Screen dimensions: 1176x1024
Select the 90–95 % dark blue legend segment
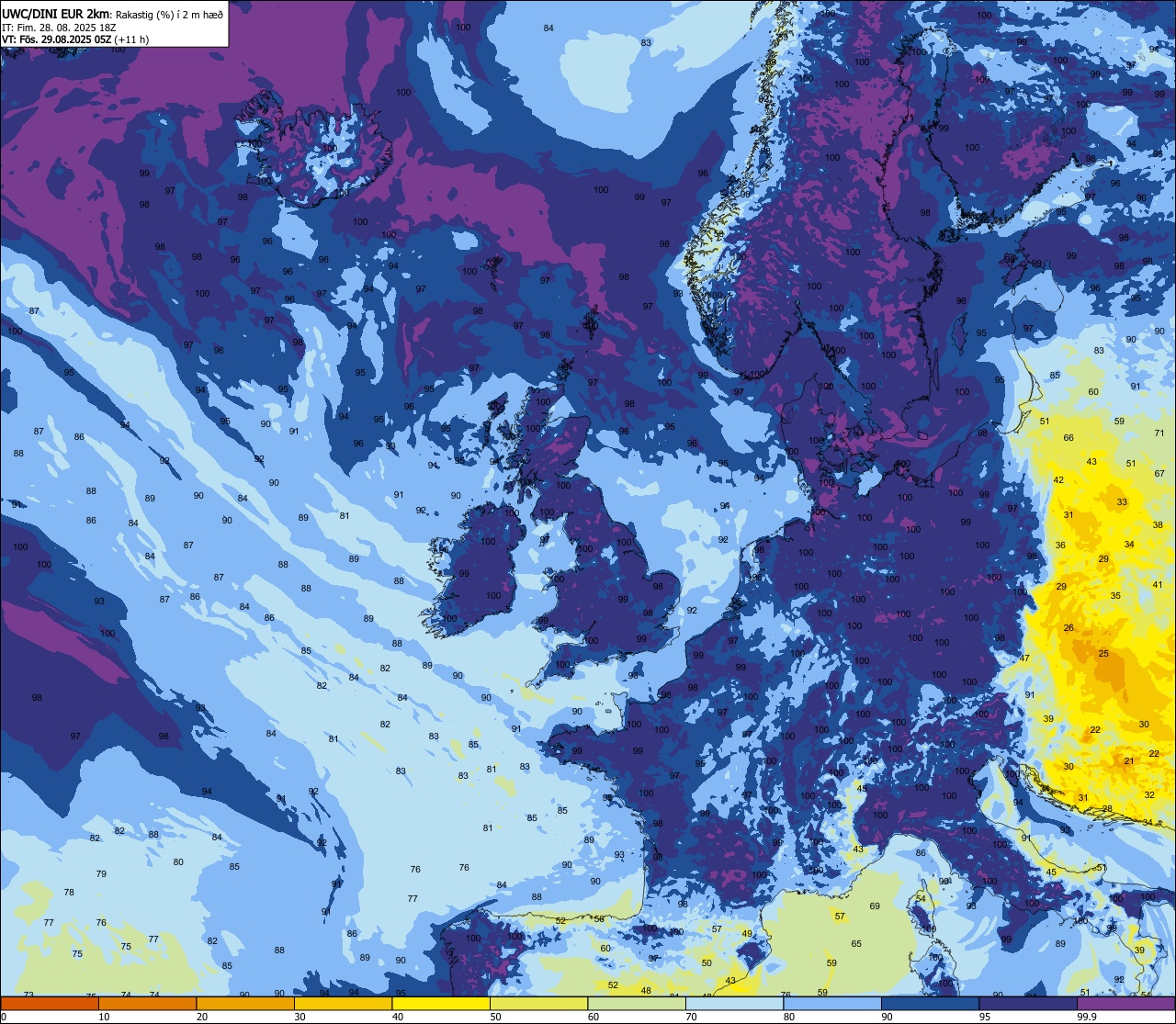[x=930, y=1004]
